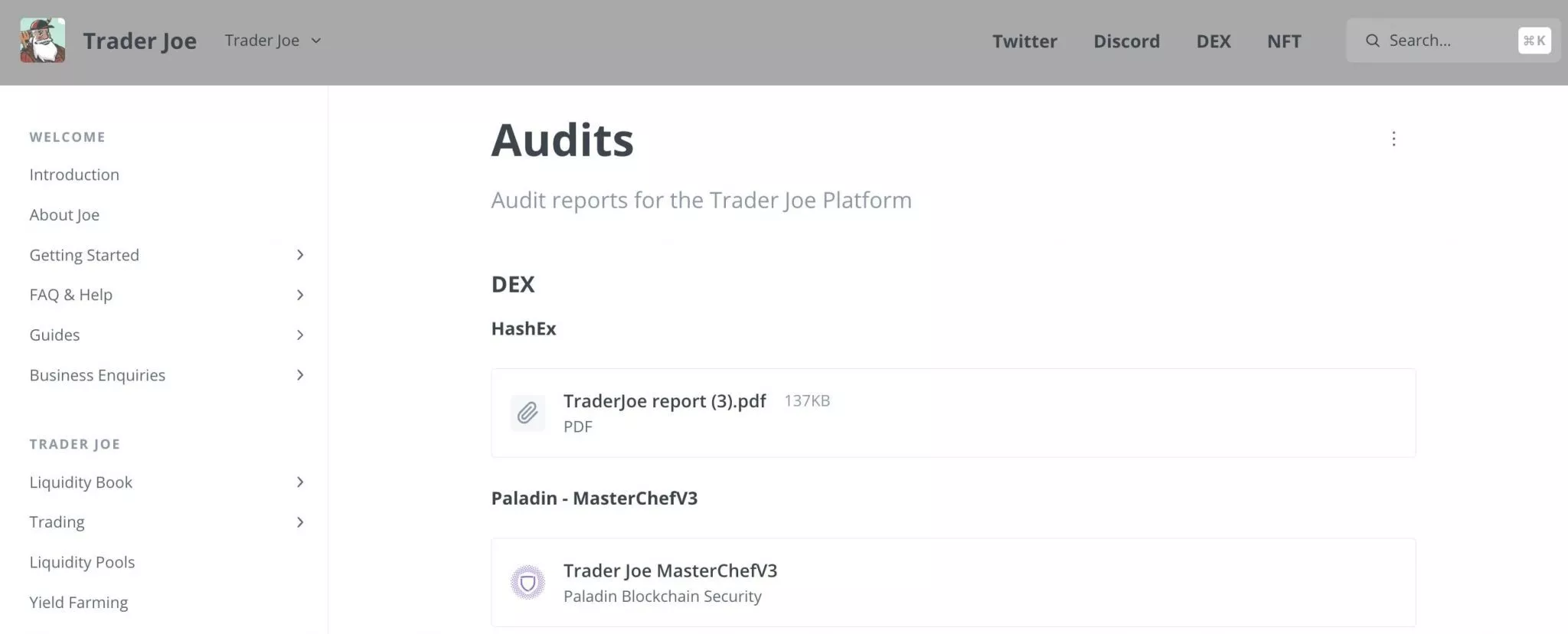
Task: Click the ⌘K shortcut badge
Action: pyautogui.click(x=1534, y=41)
